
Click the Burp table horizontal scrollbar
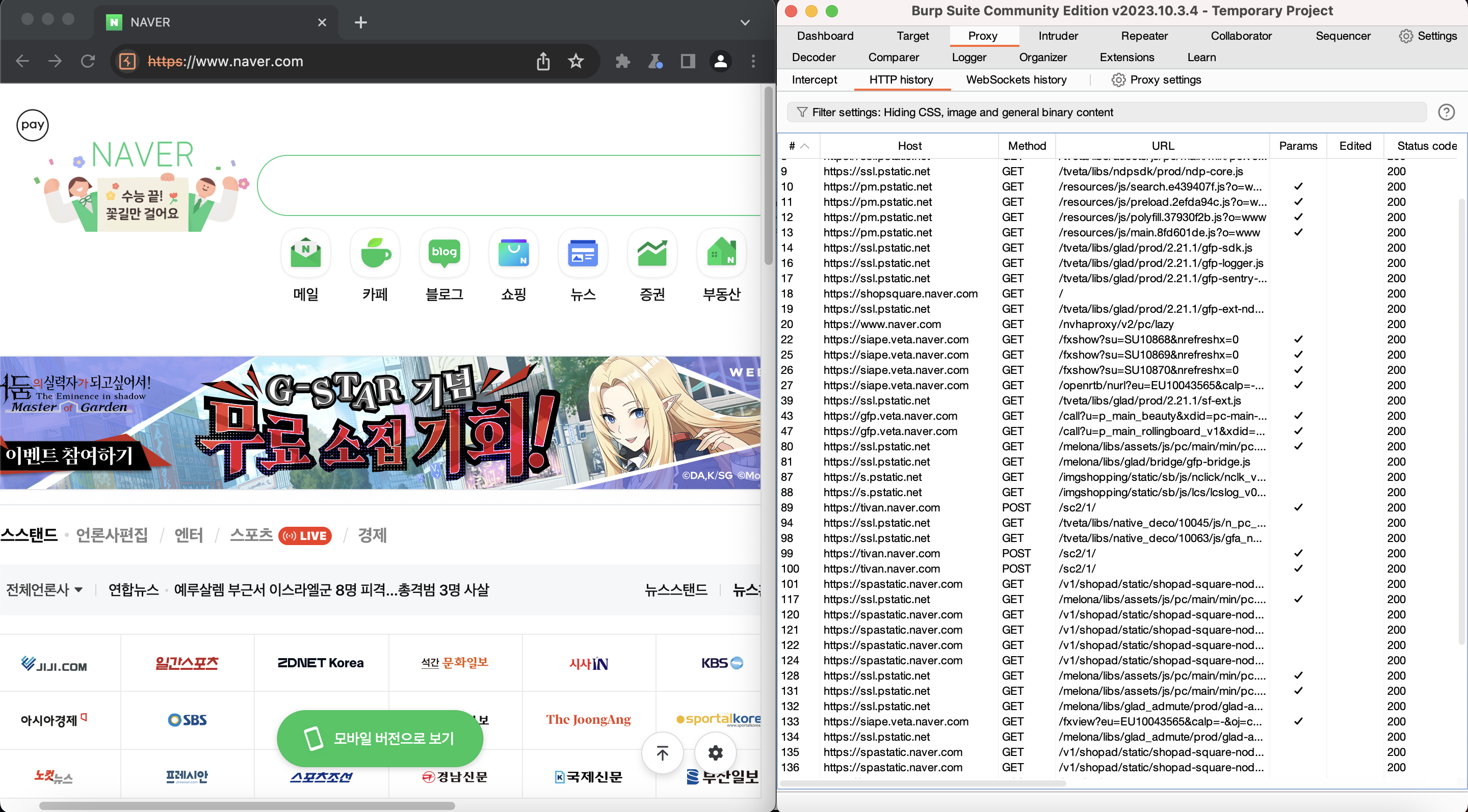[x=923, y=783]
